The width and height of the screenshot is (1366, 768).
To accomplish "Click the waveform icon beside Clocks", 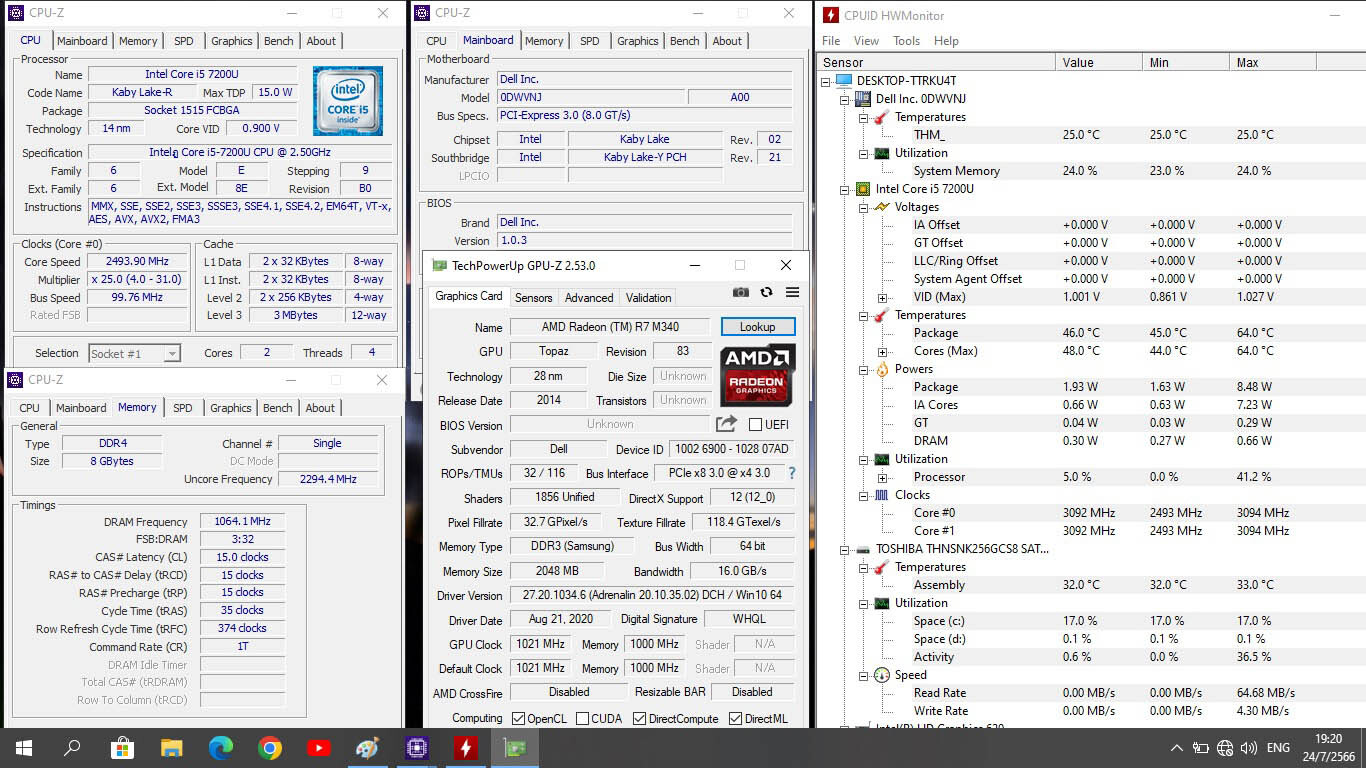I will coord(881,495).
